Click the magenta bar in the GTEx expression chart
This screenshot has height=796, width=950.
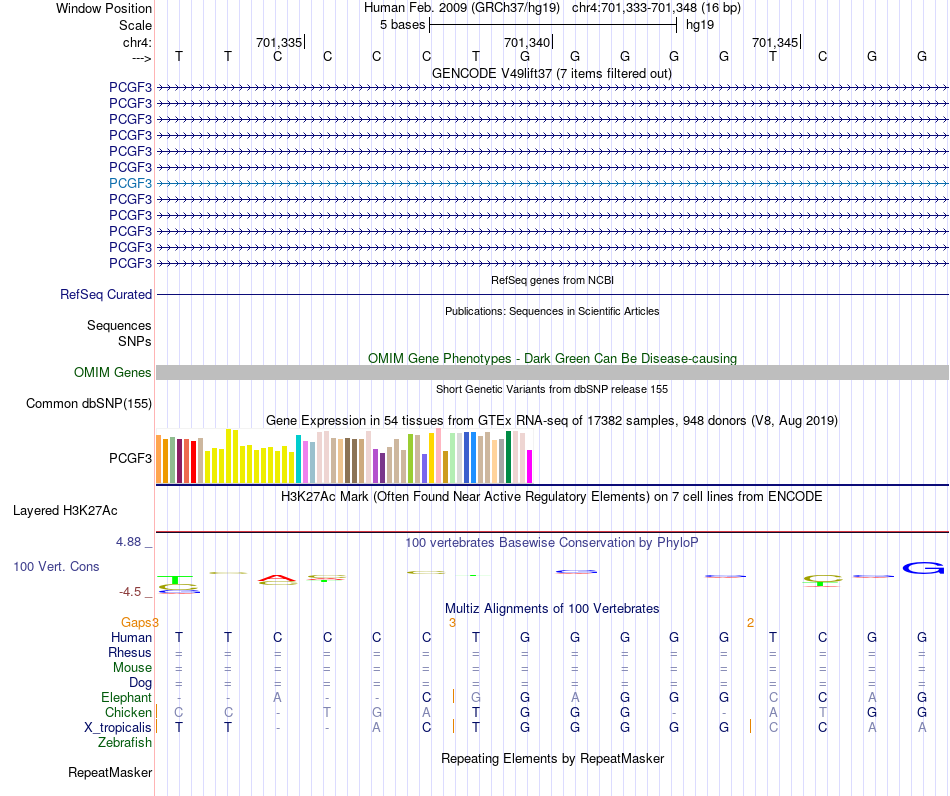(530, 466)
